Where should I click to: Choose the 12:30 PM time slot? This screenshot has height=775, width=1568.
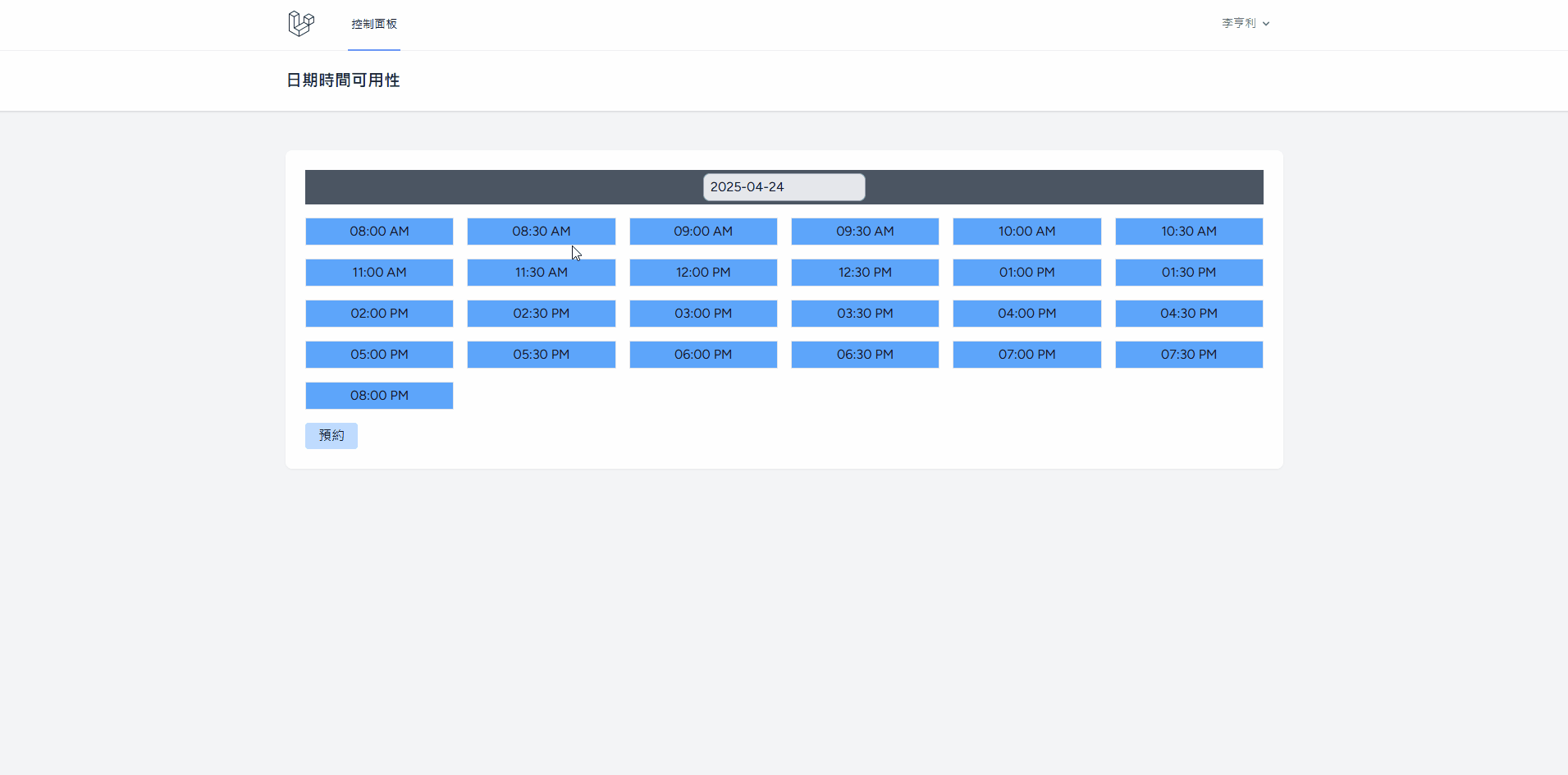tap(865, 273)
